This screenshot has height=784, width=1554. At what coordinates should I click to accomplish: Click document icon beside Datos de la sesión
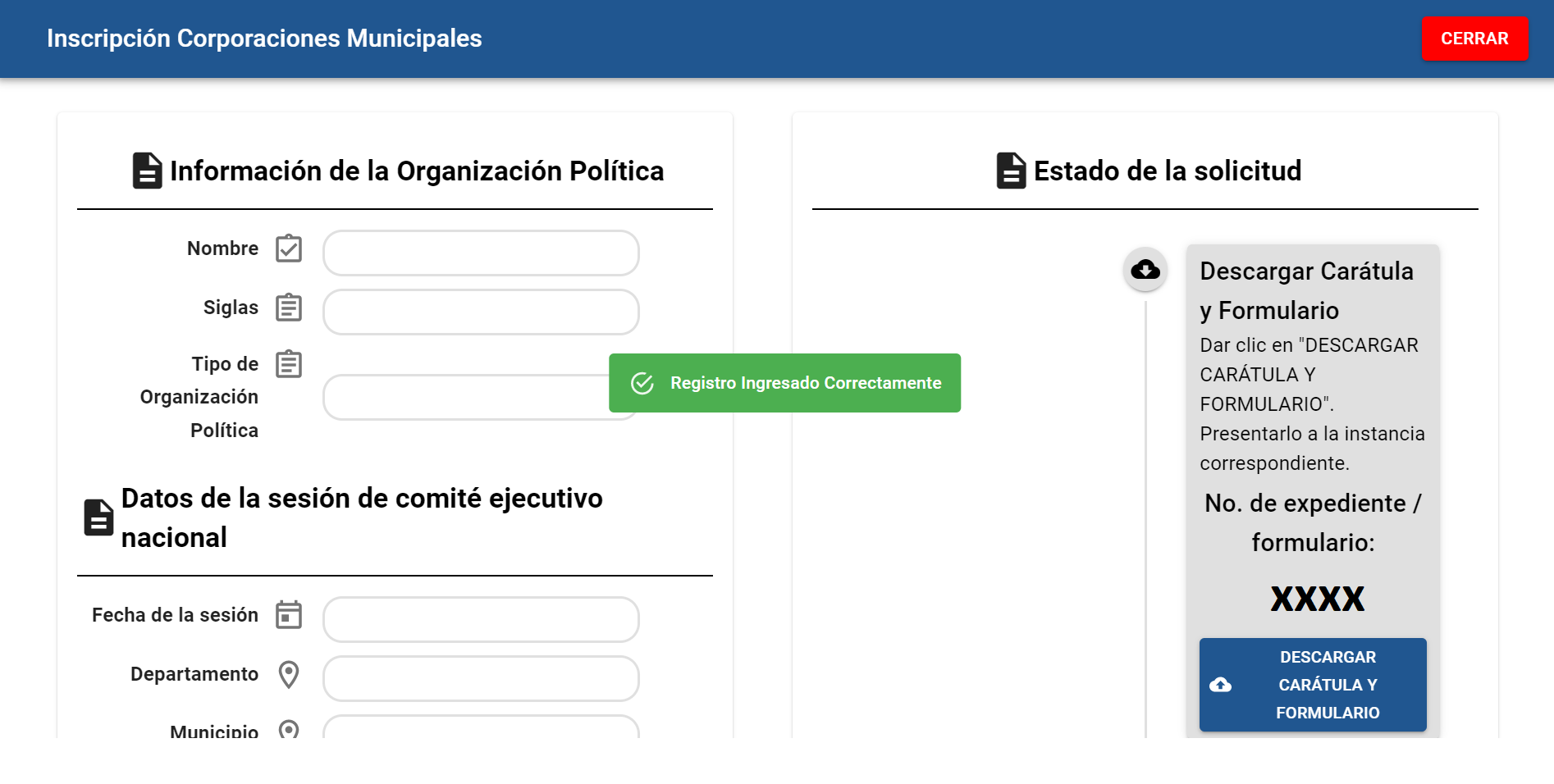(98, 517)
